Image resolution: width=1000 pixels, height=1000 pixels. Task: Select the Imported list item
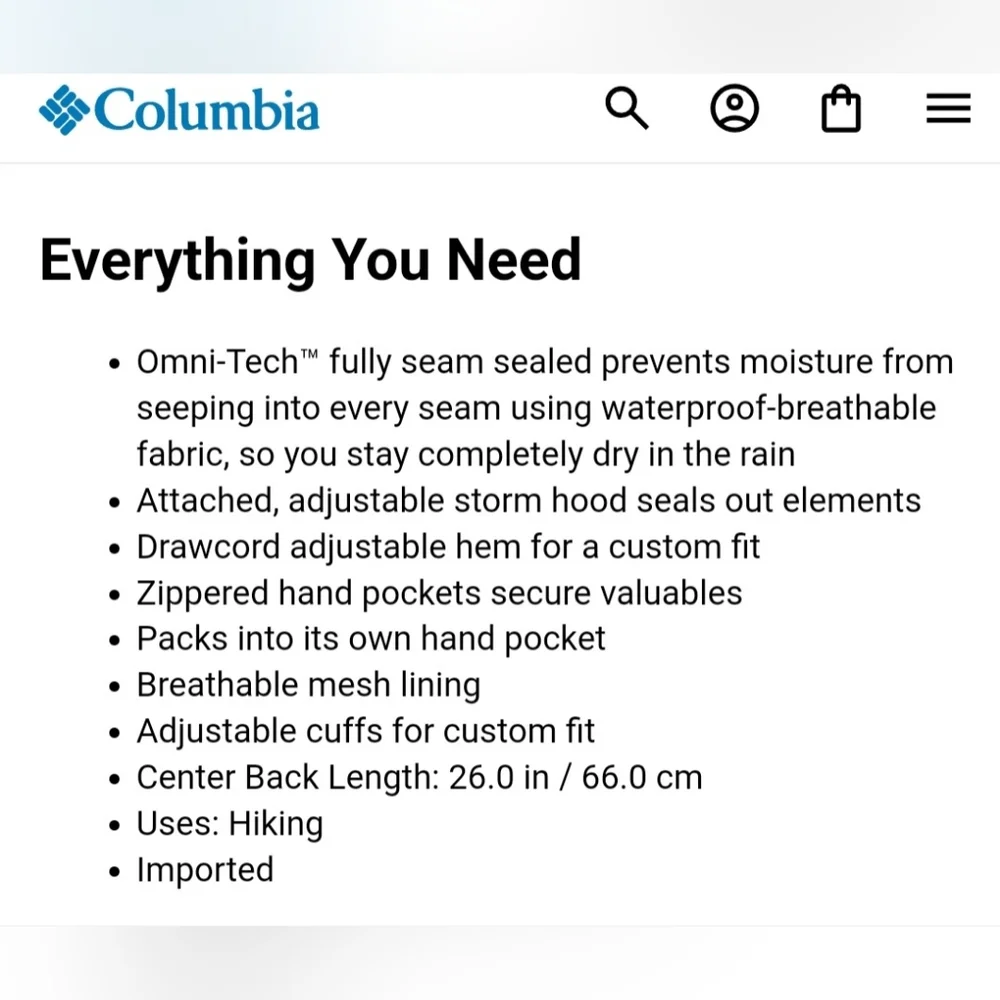(x=204, y=870)
